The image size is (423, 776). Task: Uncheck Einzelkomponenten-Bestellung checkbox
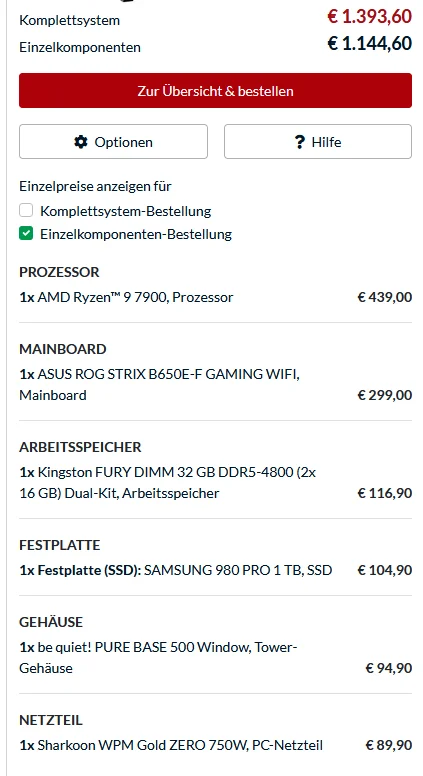(x=26, y=234)
